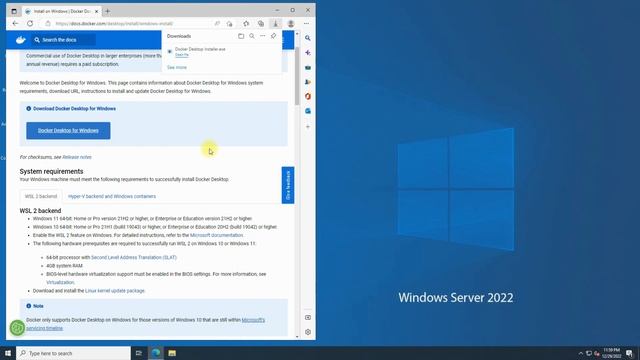640x360 pixels.
Task: Click the page vertical scrollbar thumb
Action: tap(297, 76)
